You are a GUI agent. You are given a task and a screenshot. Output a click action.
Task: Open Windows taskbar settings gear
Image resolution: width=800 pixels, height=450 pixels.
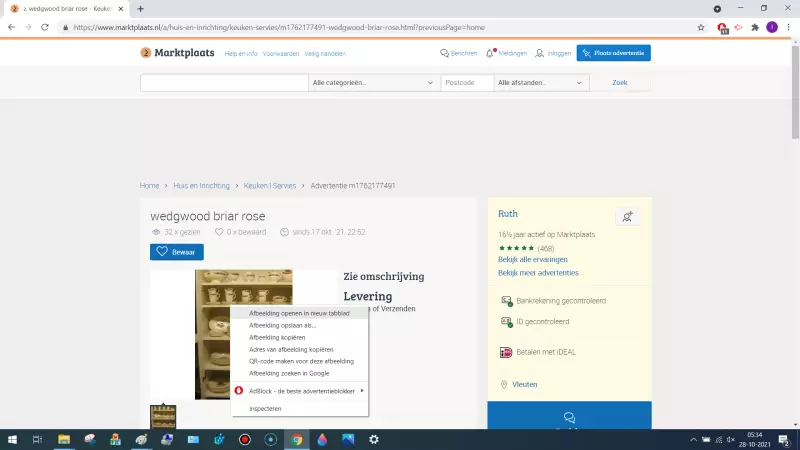point(374,439)
